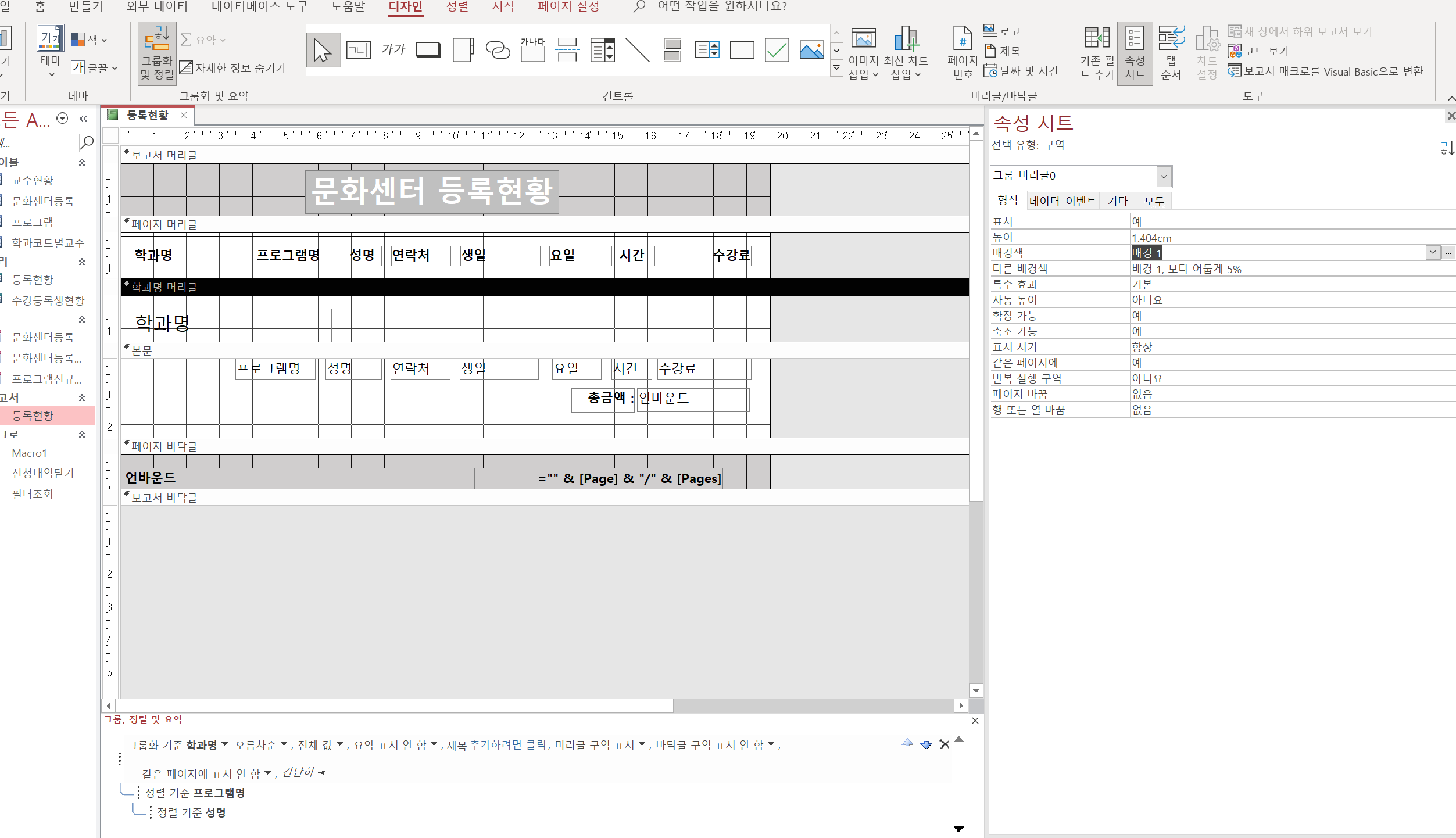Choose the line drawing control
The image size is (1456, 838).
click(x=638, y=50)
